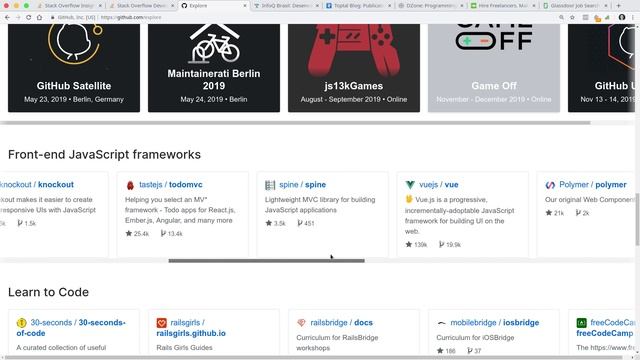Click the 30-seconds yellow avatar icon
640x360 pixels.
pos(21,323)
